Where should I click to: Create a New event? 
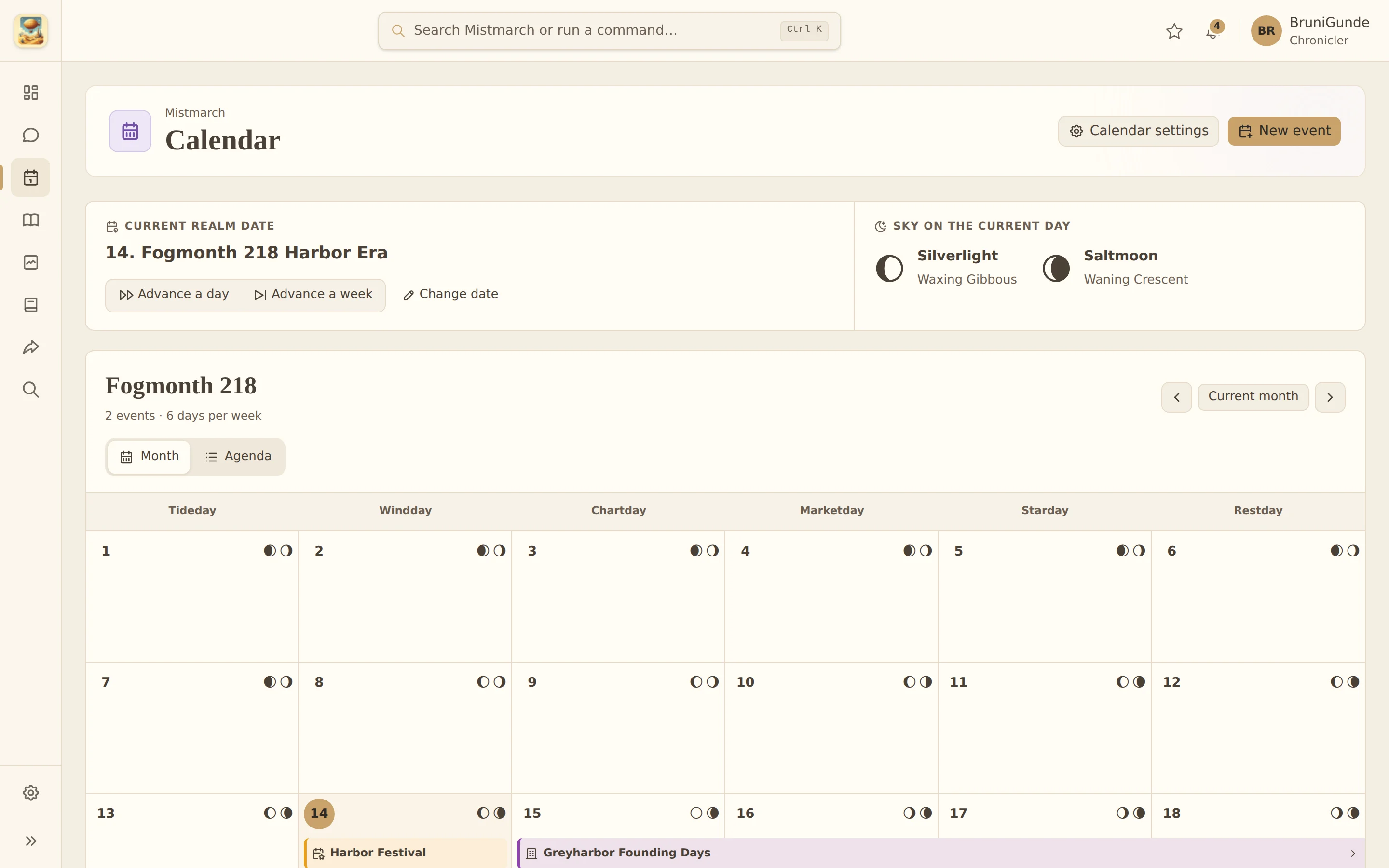coord(1284,131)
